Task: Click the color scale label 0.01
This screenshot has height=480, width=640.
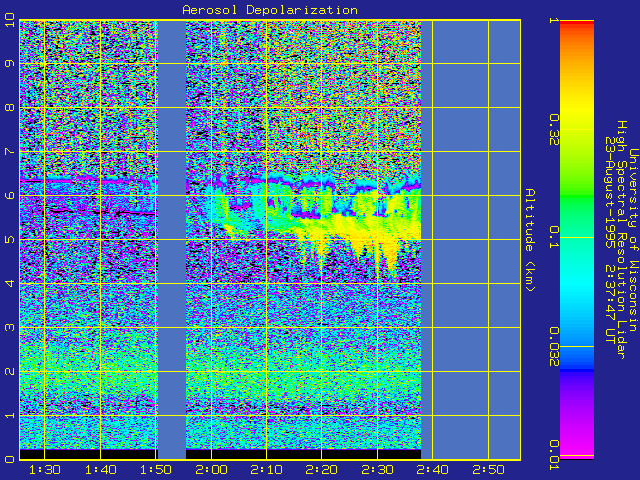Action: (554, 455)
